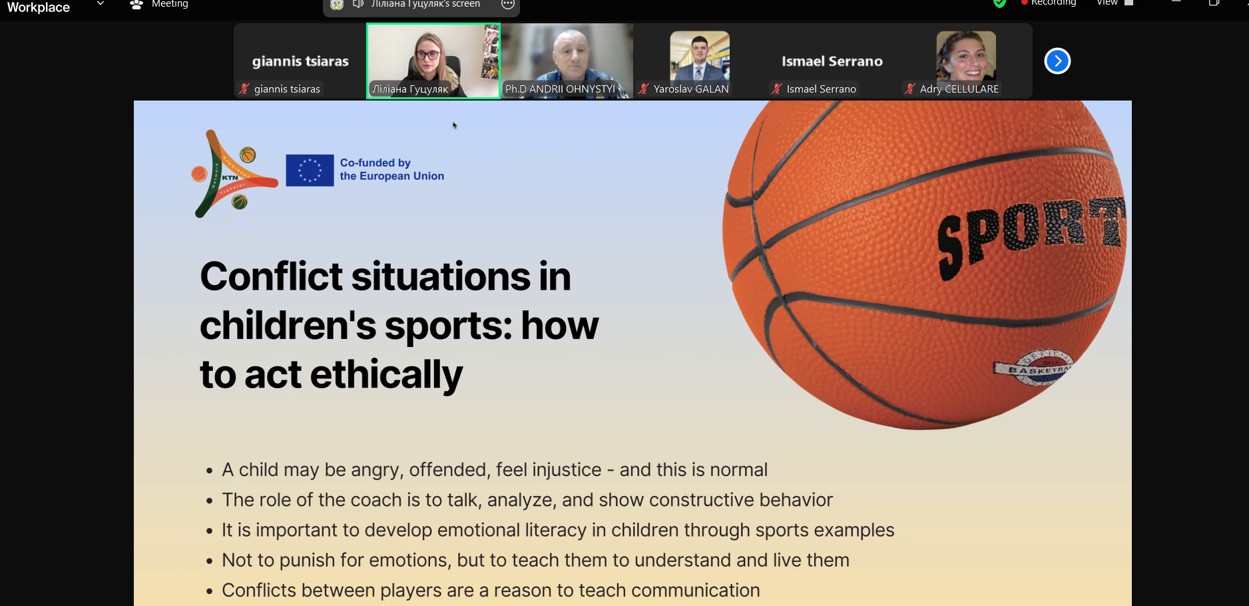This screenshot has width=1249, height=606.
Task: Open the View layout menu
Action: [1114, 3]
